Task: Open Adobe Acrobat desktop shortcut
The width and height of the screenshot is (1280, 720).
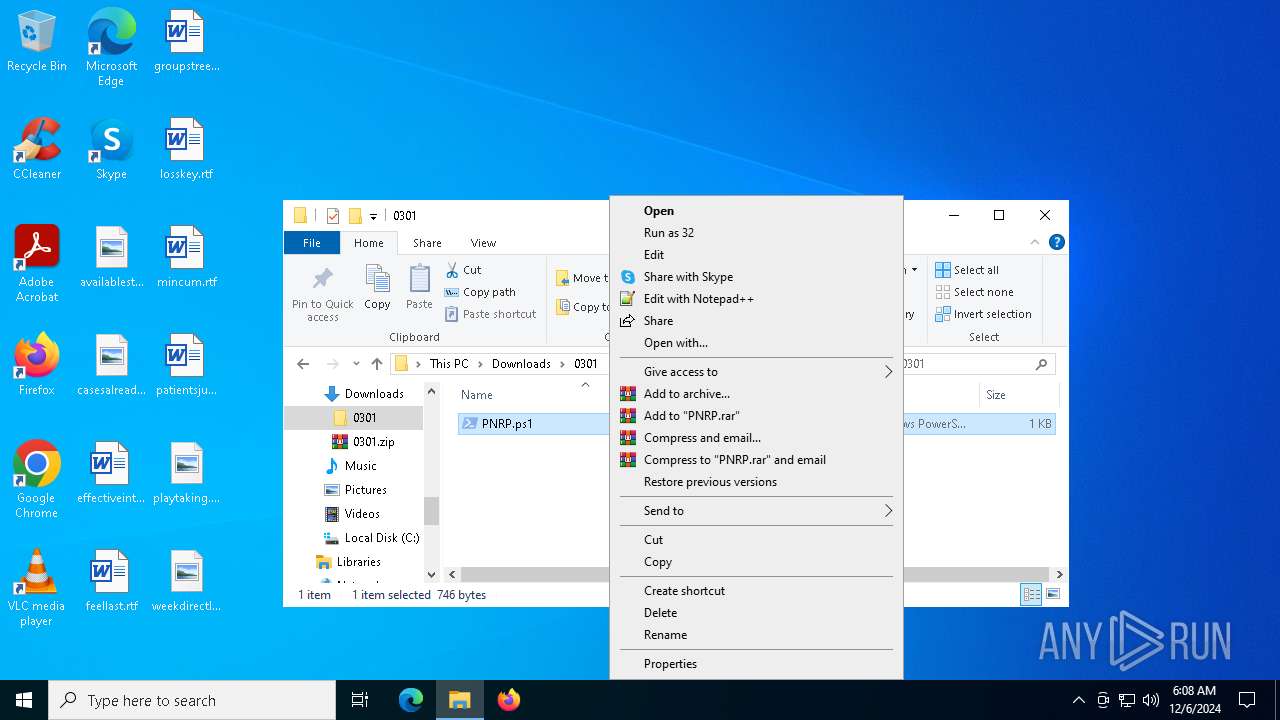Action: coord(37,264)
